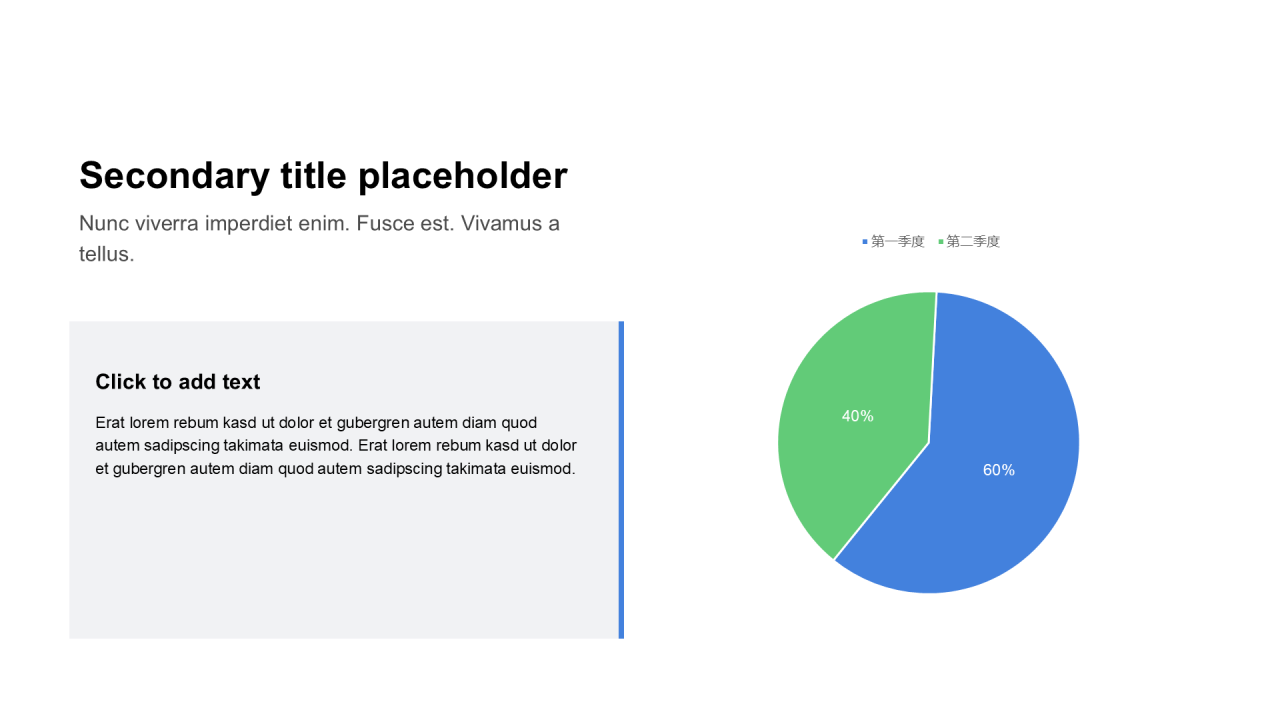Click the body line starting "Erat lorem rebum"
This screenshot has width=1280, height=720.
coord(316,423)
